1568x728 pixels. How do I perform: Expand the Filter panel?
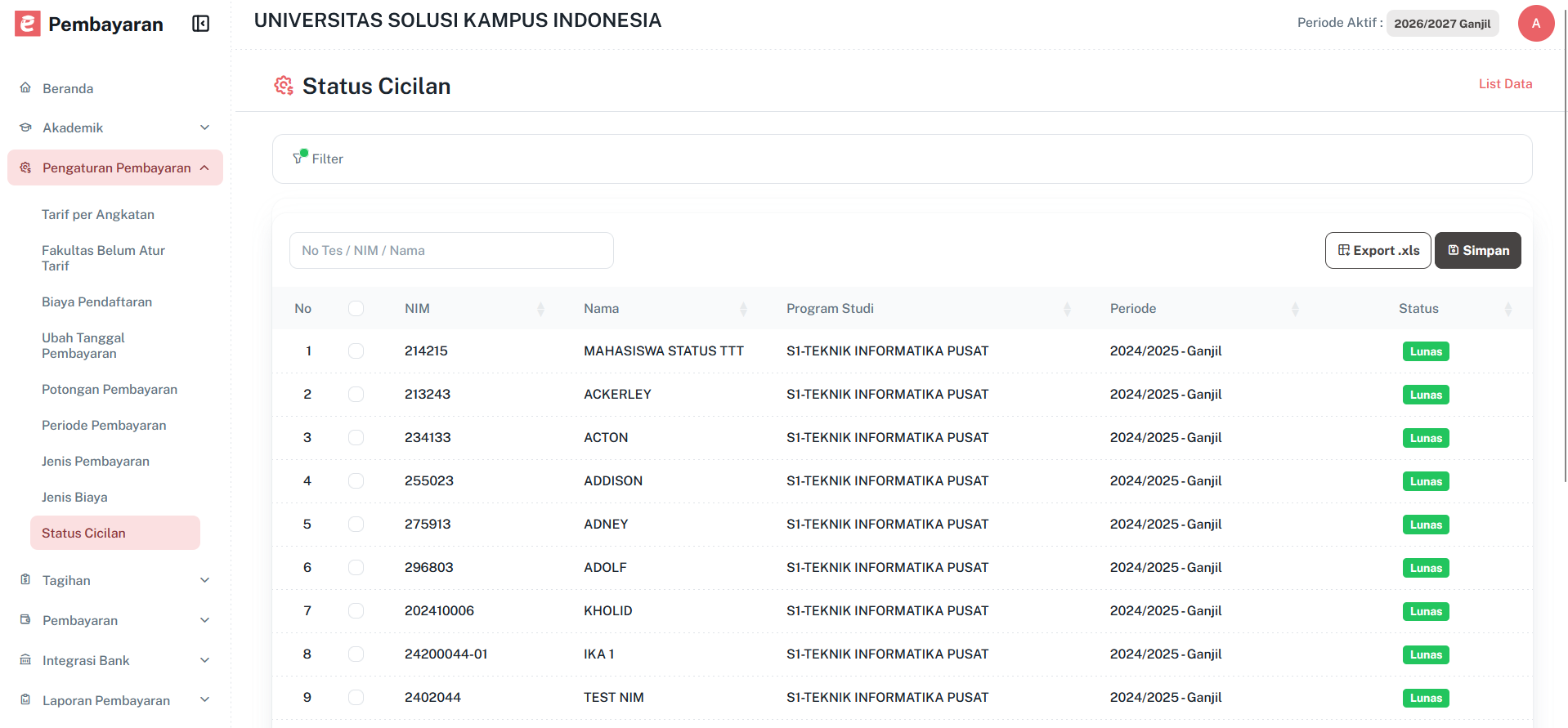tap(902, 159)
